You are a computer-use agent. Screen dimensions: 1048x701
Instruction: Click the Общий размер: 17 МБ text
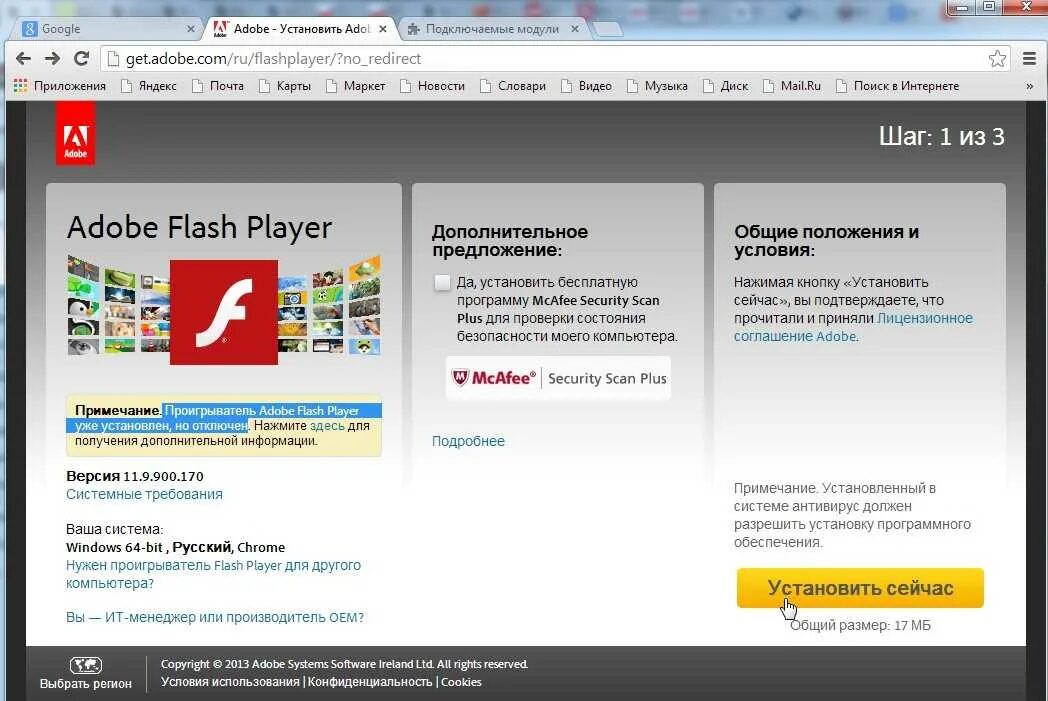coord(860,625)
